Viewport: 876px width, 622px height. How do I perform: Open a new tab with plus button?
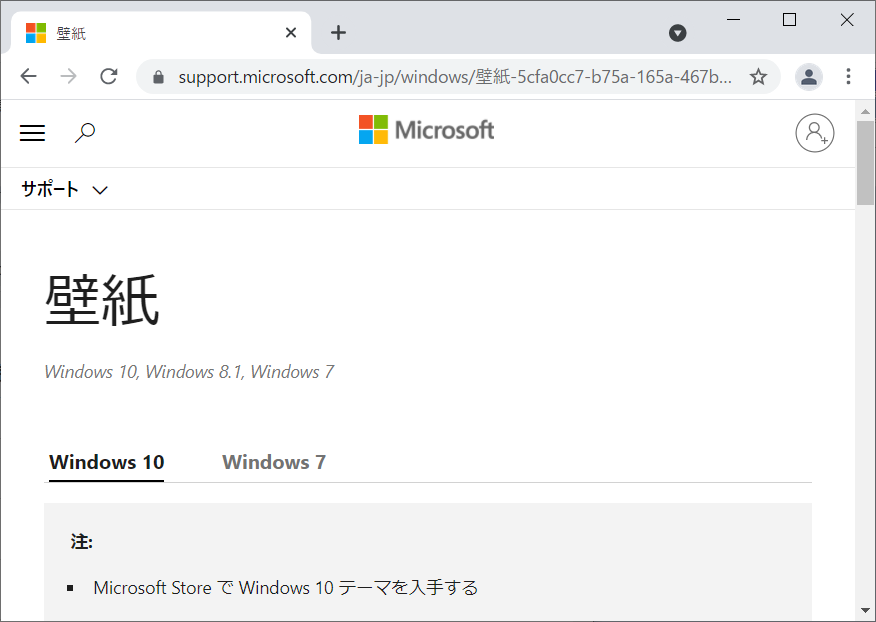tap(338, 33)
